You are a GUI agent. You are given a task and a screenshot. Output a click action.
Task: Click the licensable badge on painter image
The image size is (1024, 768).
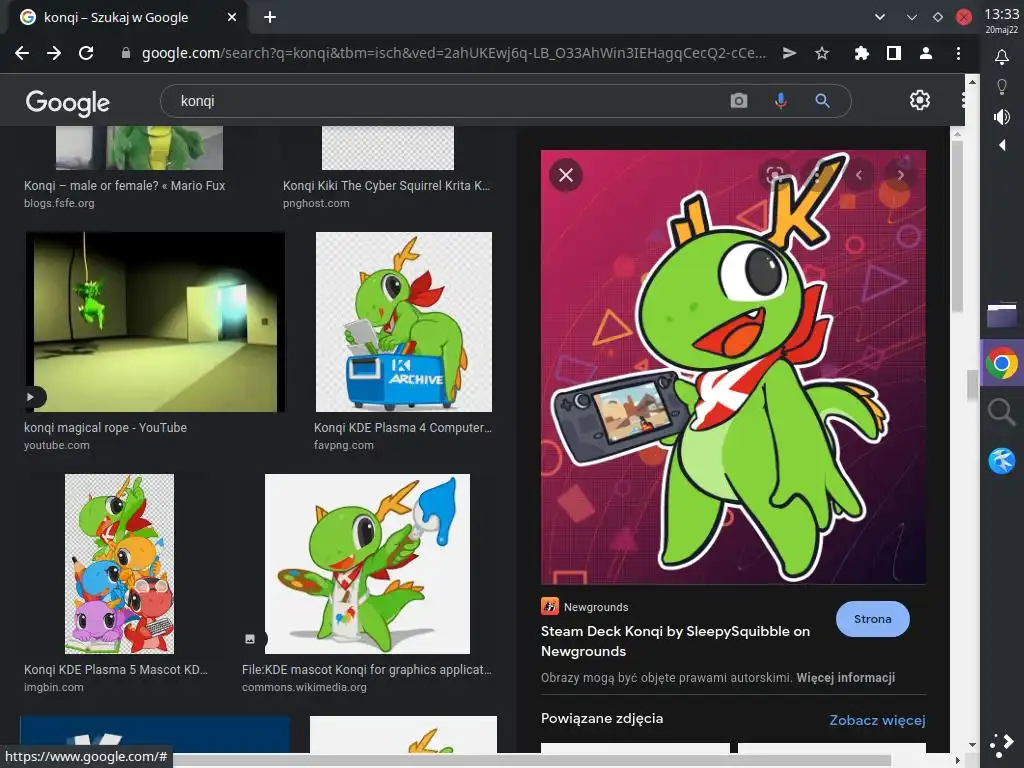250,639
